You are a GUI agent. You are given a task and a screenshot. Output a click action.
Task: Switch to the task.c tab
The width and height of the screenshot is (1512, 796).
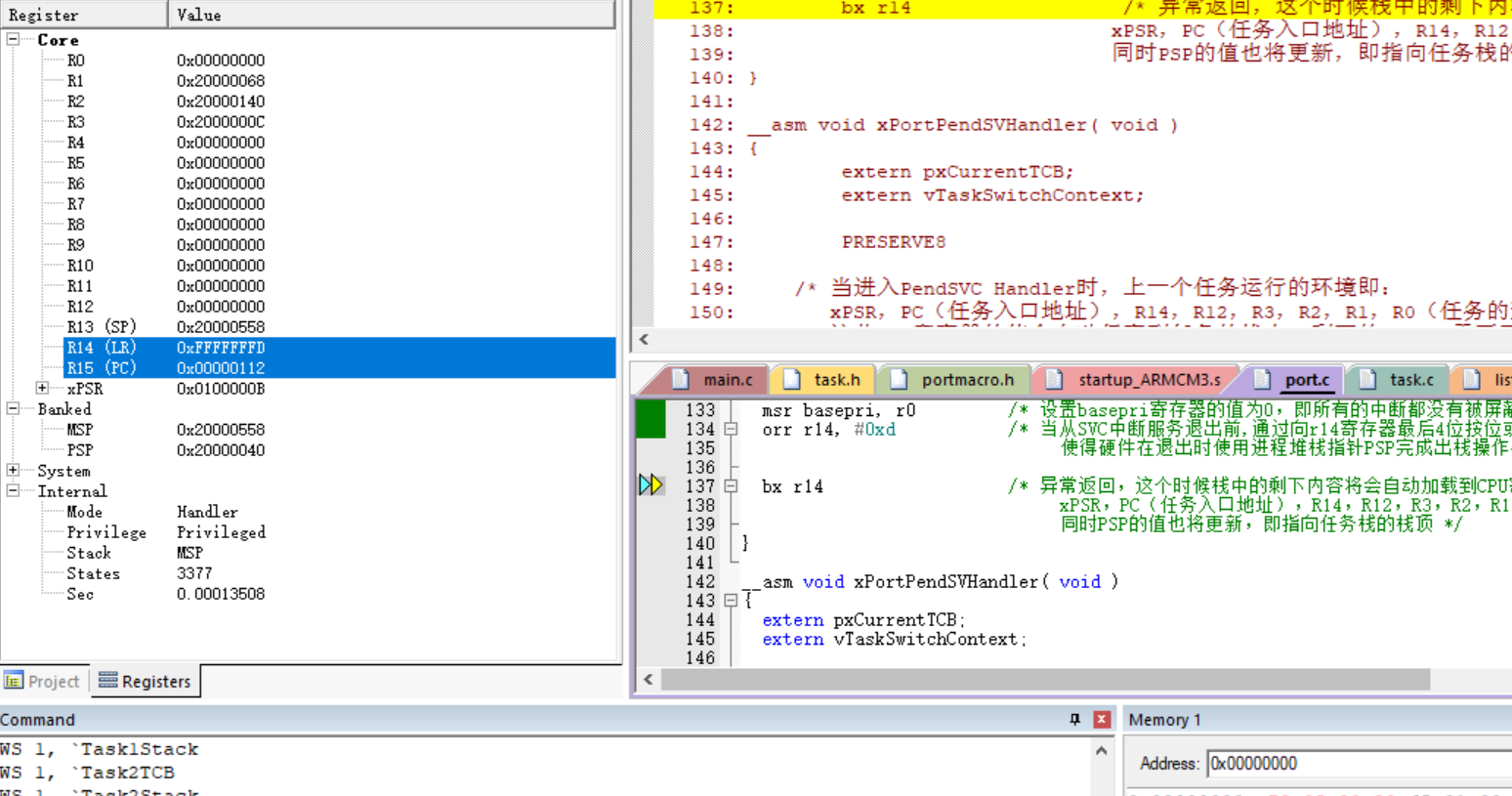pyautogui.click(x=1399, y=380)
